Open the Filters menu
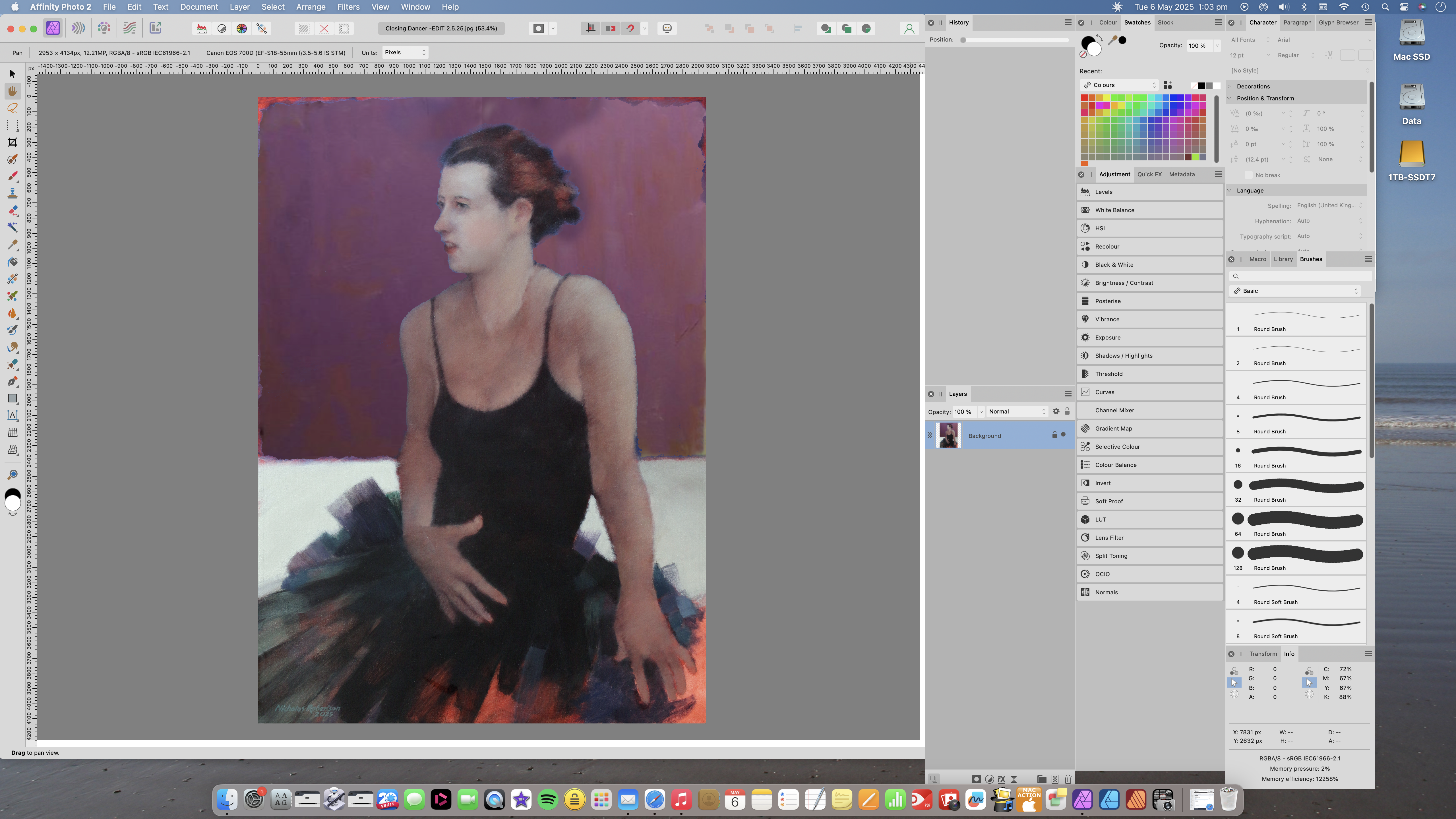The width and height of the screenshot is (1456, 819). pos(348,7)
